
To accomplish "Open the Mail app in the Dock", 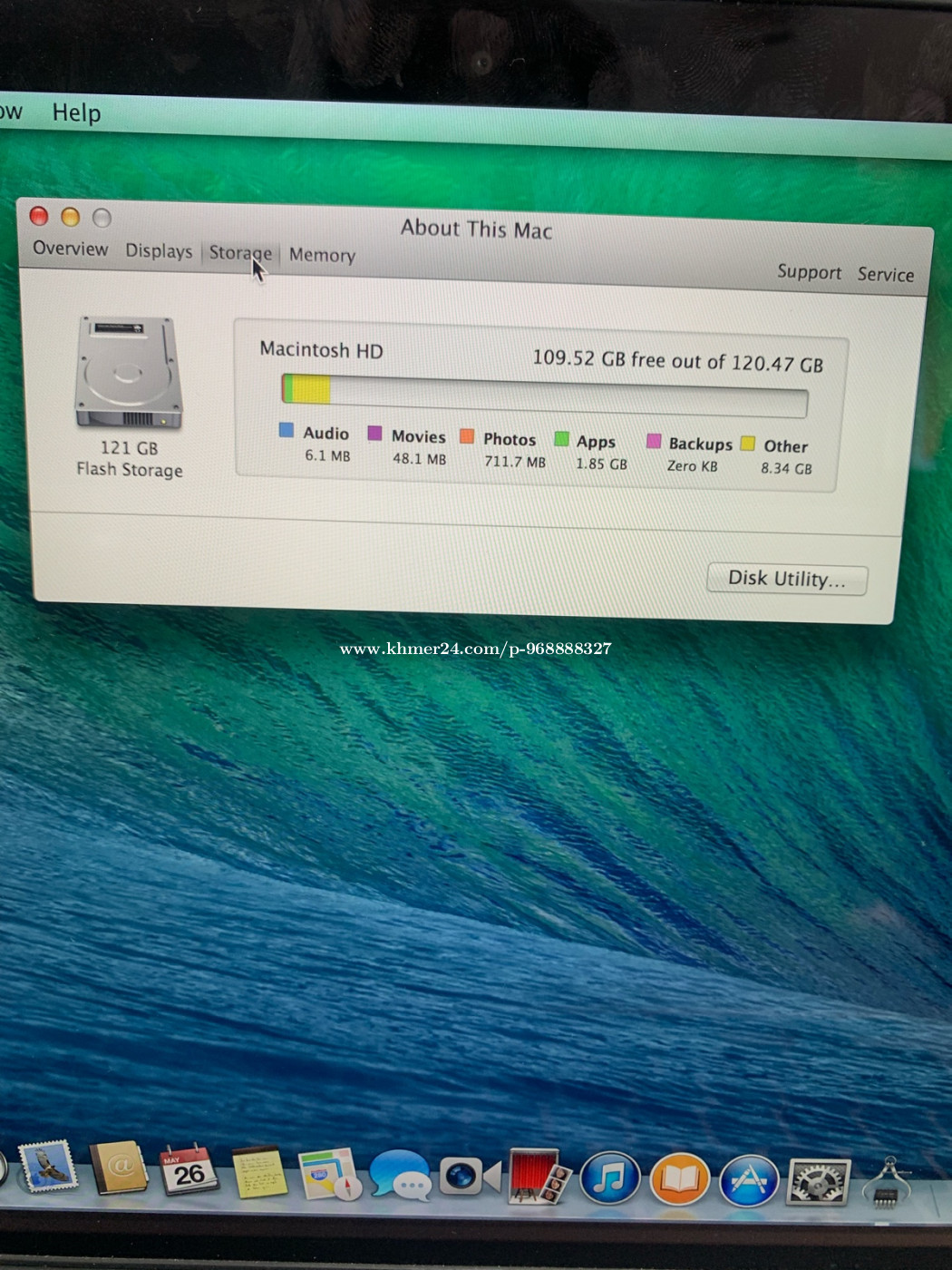I will 48,1167.
